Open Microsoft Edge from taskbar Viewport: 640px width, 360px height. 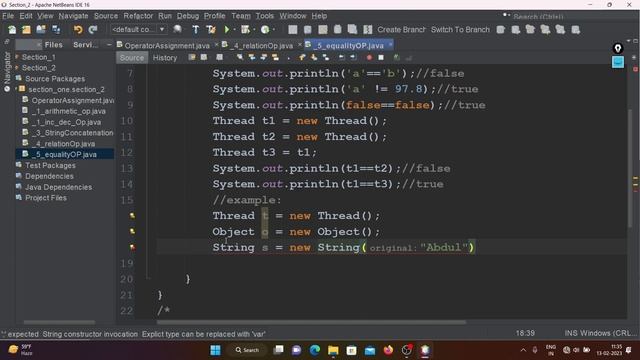[x=315, y=350]
